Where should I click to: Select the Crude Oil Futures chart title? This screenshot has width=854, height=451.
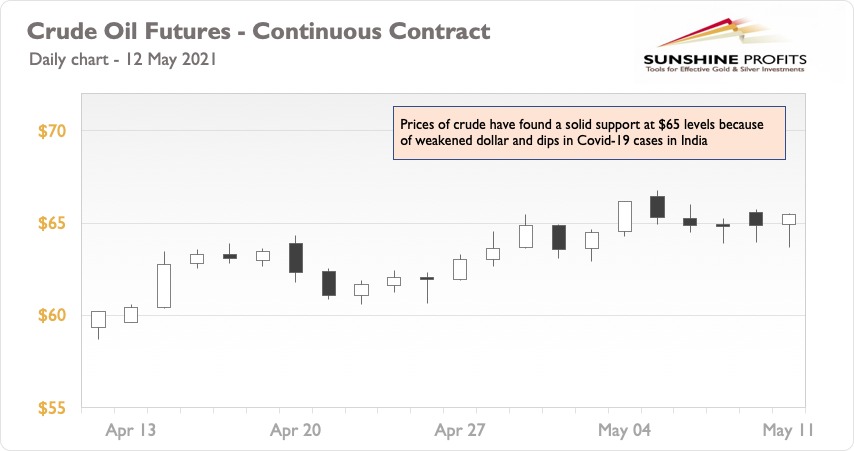[259, 31]
